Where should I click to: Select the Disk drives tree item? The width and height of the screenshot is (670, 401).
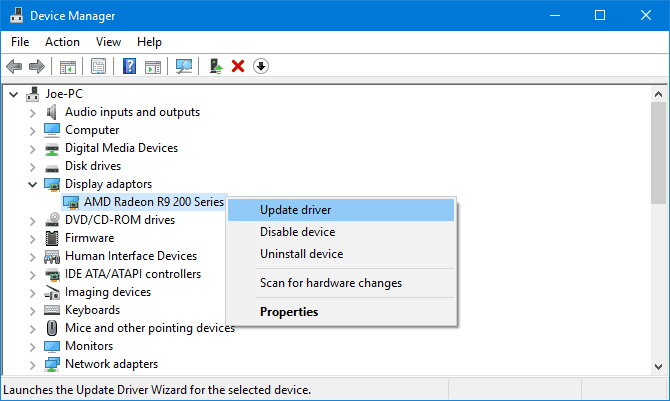(x=92, y=166)
